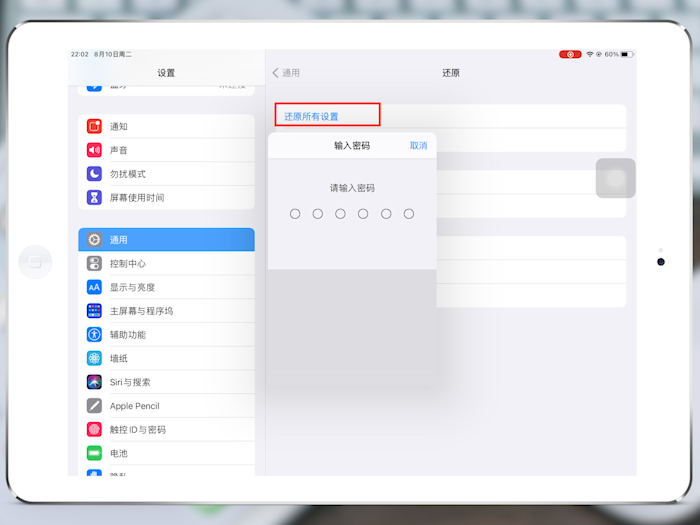
Task: Tap the 设置 sidebar title
Action: click(166, 73)
